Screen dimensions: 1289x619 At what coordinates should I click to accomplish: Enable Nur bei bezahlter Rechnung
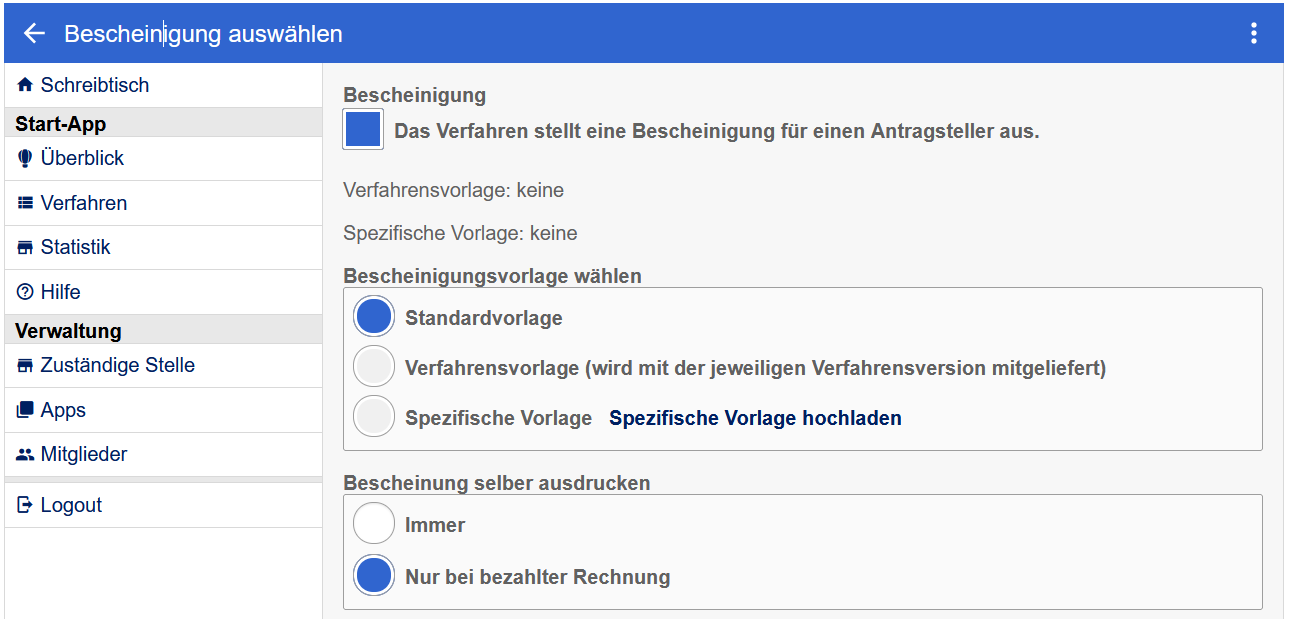coord(373,575)
